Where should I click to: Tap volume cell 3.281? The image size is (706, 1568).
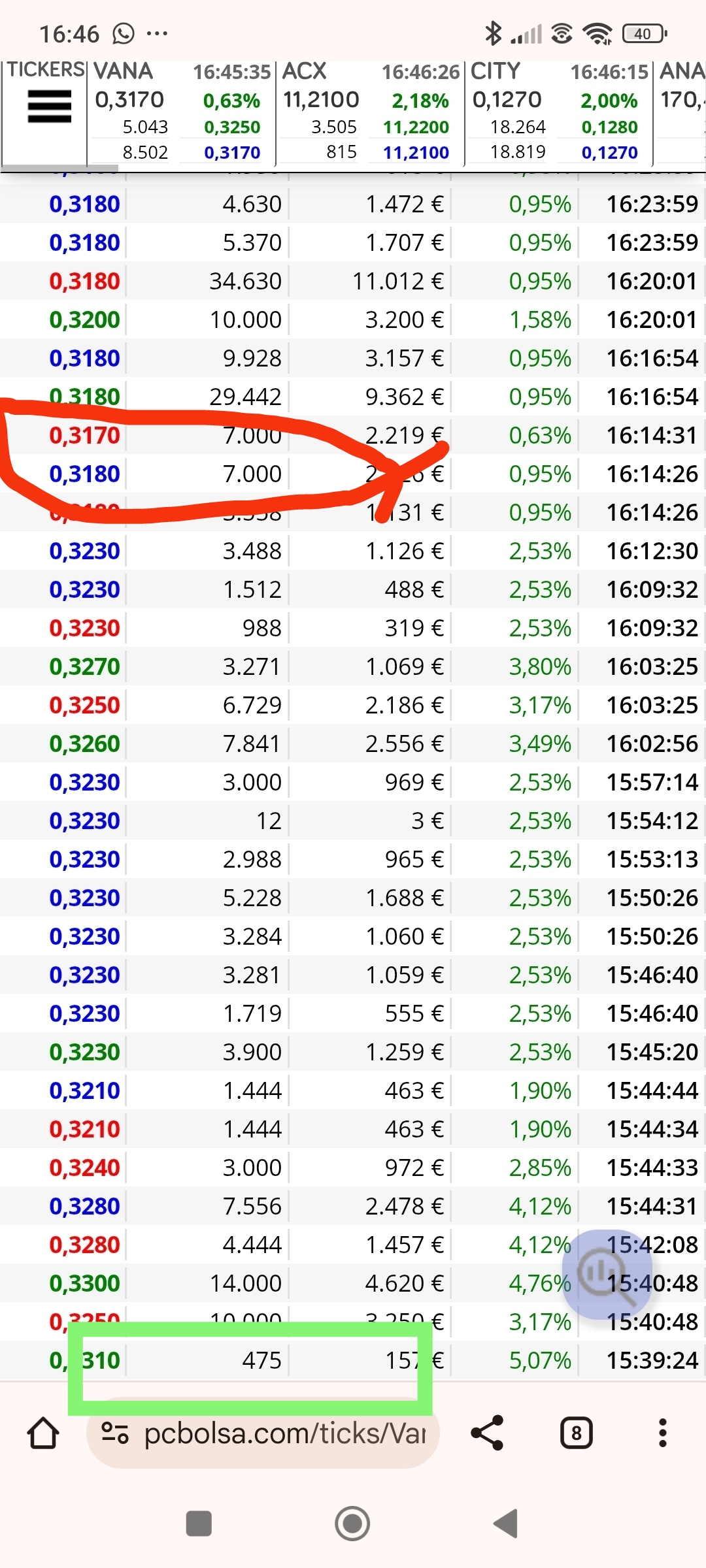(252, 975)
